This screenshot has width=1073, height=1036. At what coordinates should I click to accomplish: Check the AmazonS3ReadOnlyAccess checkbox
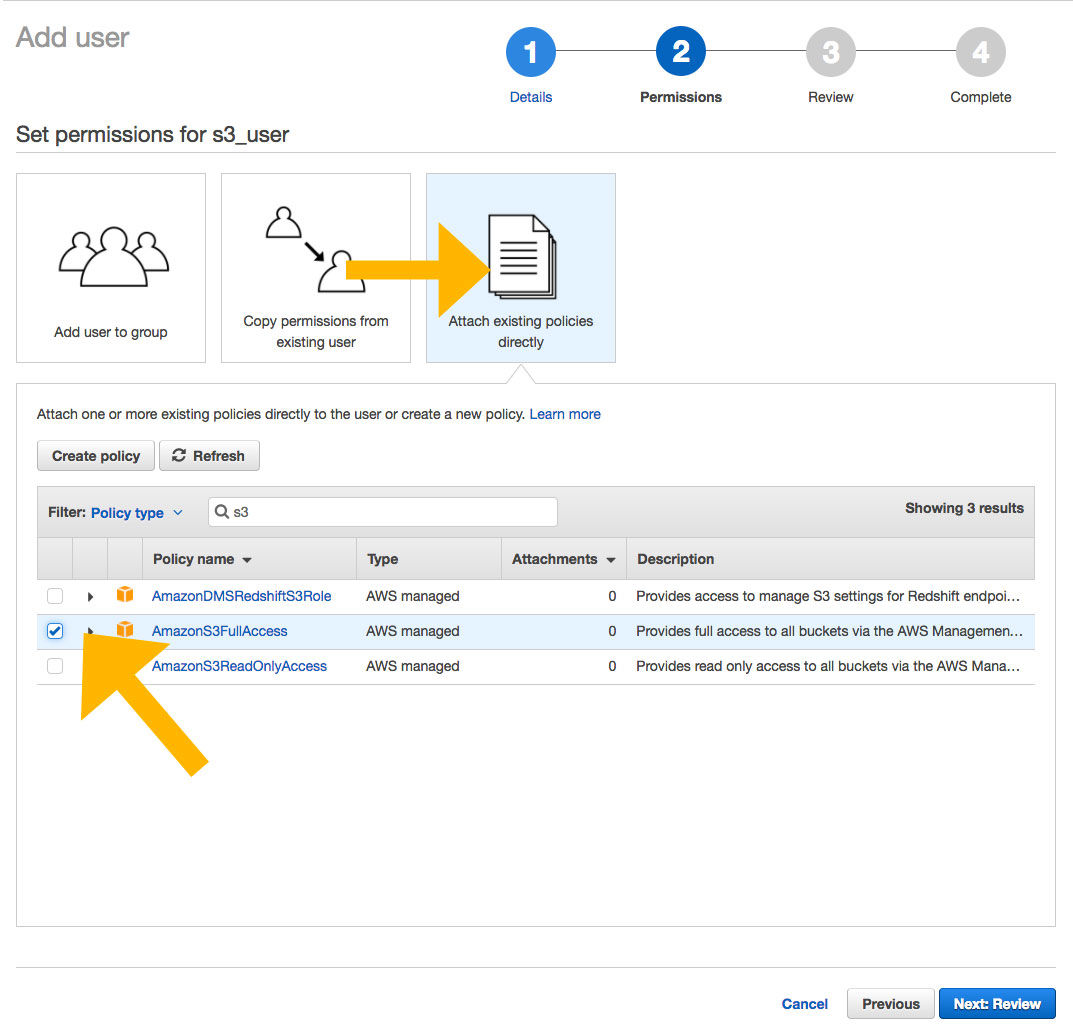[x=55, y=666]
